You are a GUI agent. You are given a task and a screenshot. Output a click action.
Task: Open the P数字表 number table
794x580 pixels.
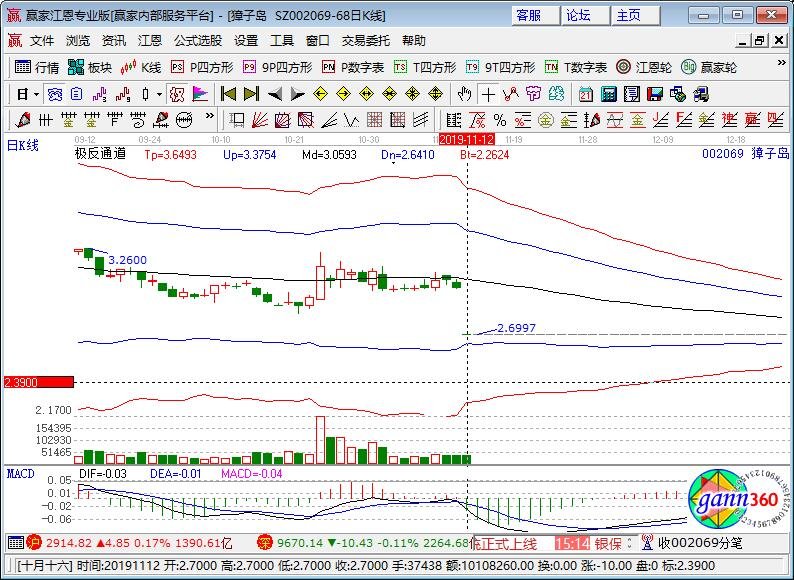[x=353, y=67]
